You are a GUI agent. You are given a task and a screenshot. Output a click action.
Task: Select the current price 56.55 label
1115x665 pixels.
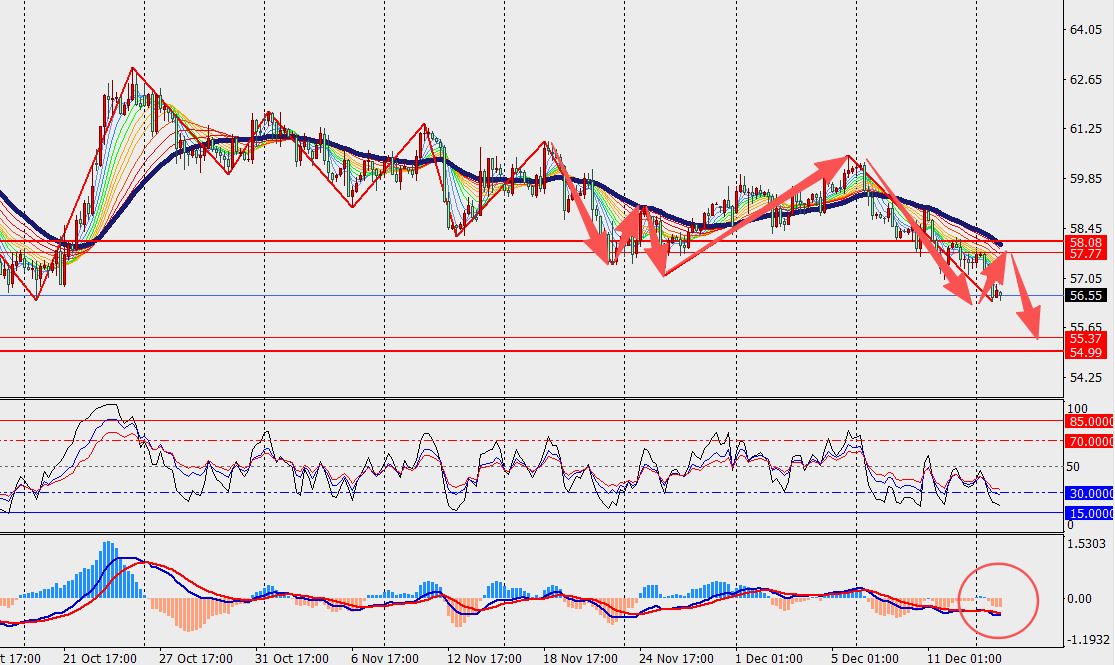pos(1085,296)
